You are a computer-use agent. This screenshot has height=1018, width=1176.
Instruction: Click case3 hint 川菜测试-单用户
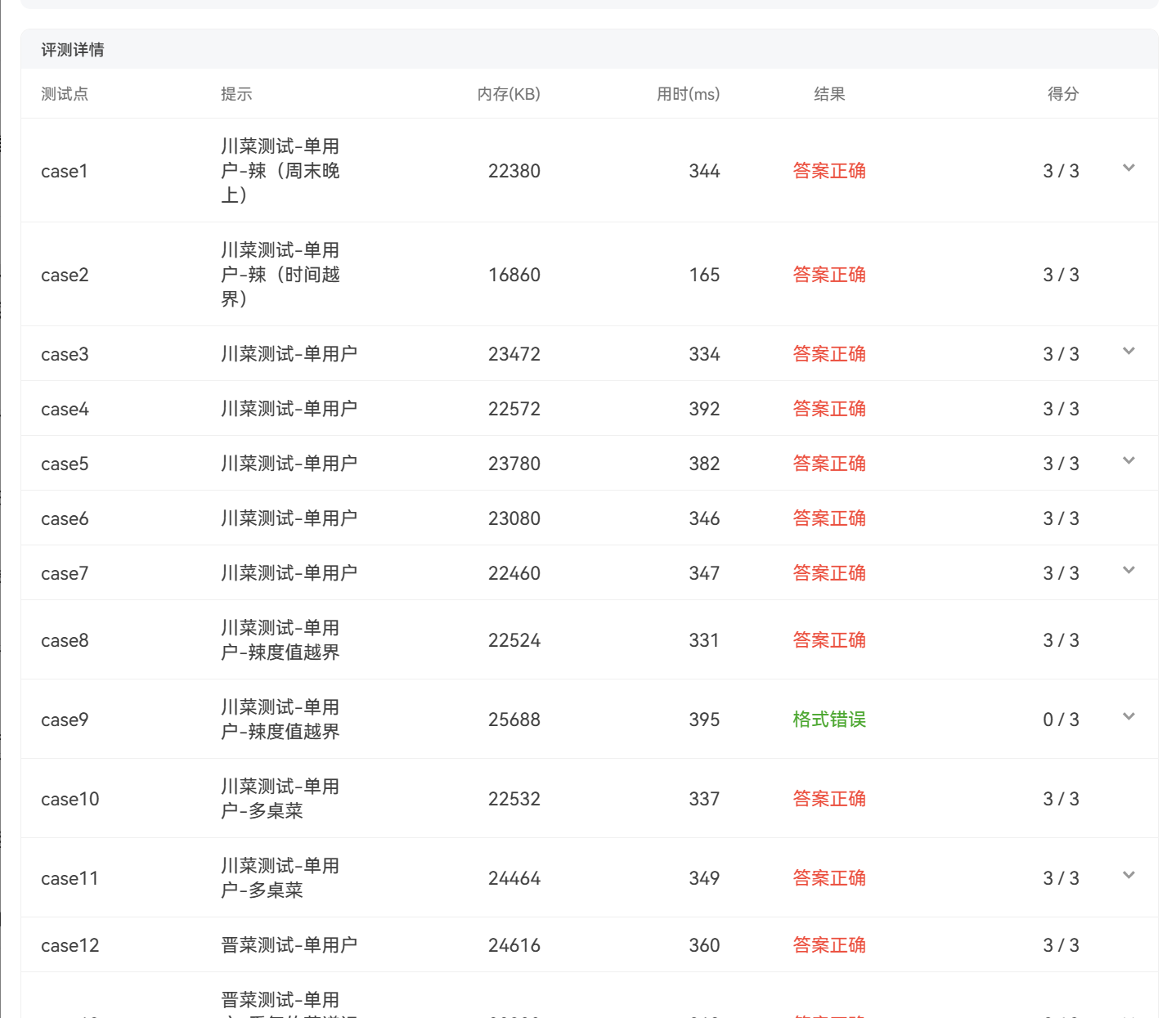[289, 354]
